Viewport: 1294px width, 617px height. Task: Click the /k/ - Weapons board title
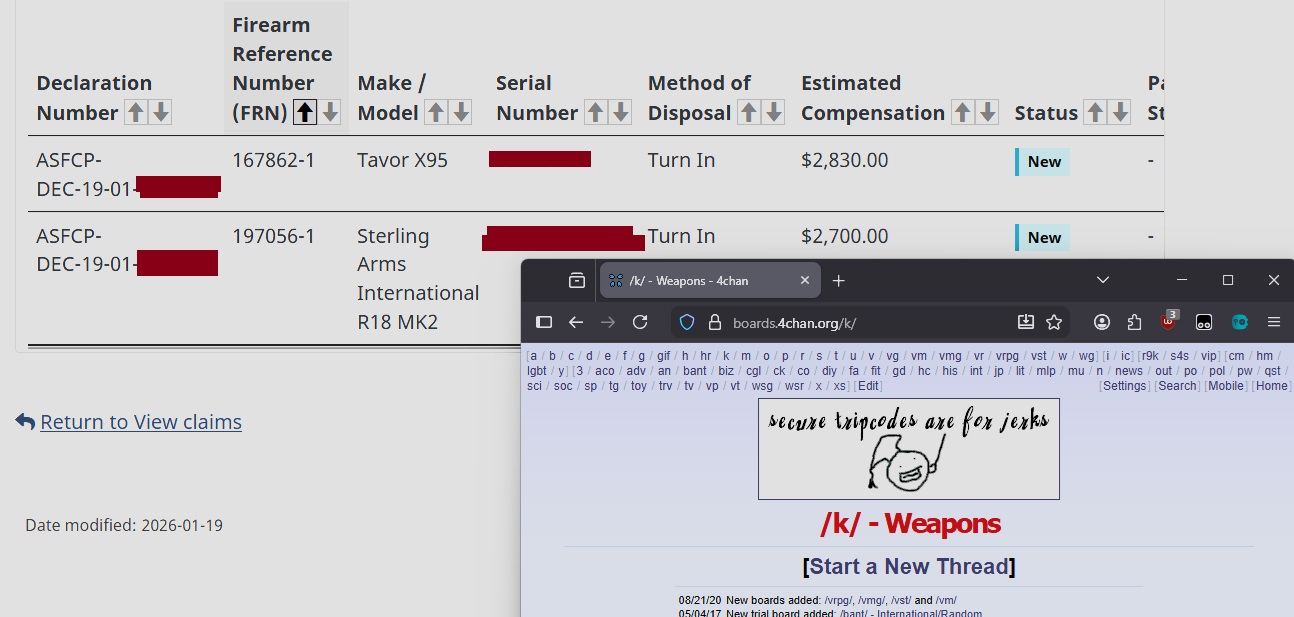(910, 523)
